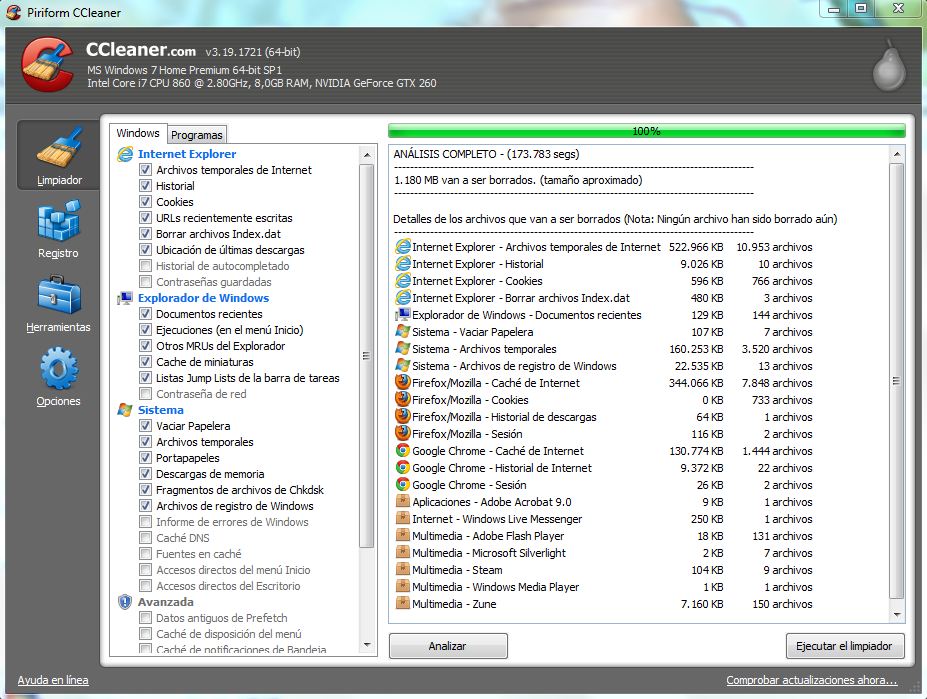Click Ejecutar el limpiador button
927x699 pixels.
pyautogui.click(x=845, y=646)
